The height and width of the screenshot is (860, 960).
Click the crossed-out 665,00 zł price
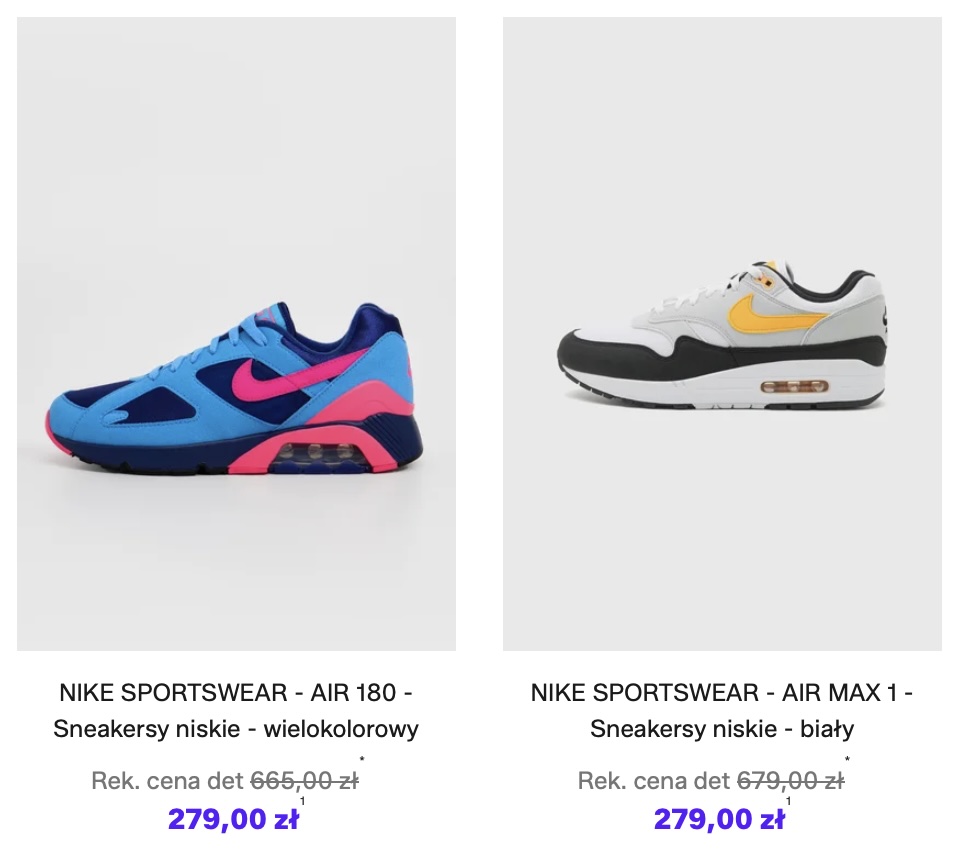[x=303, y=781]
